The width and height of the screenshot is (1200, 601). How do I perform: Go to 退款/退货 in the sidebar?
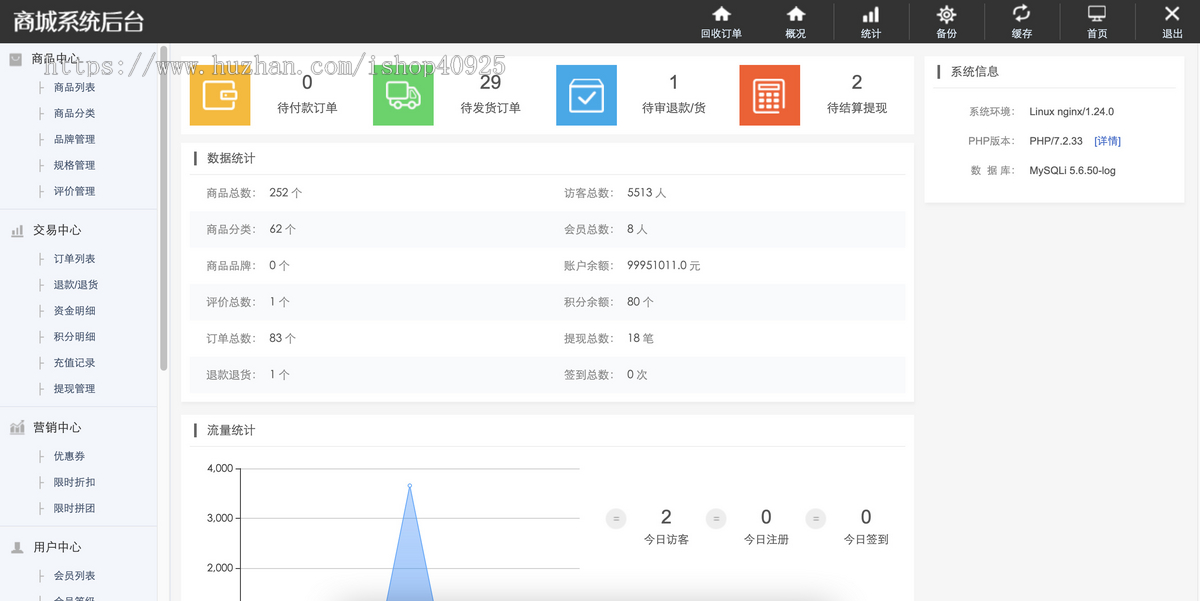pyautogui.click(x=76, y=285)
